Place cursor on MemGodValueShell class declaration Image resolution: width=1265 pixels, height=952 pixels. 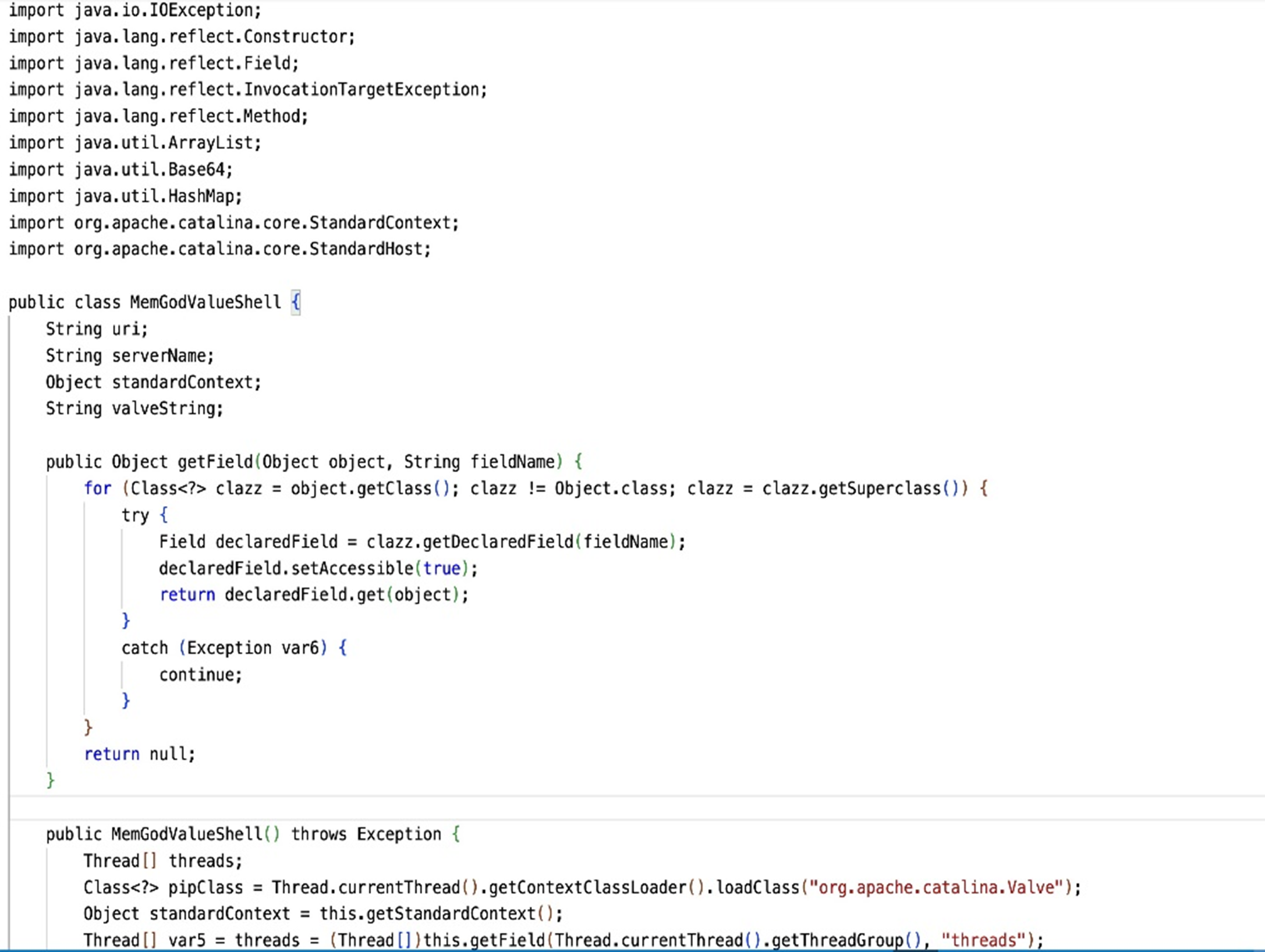[205, 302]
